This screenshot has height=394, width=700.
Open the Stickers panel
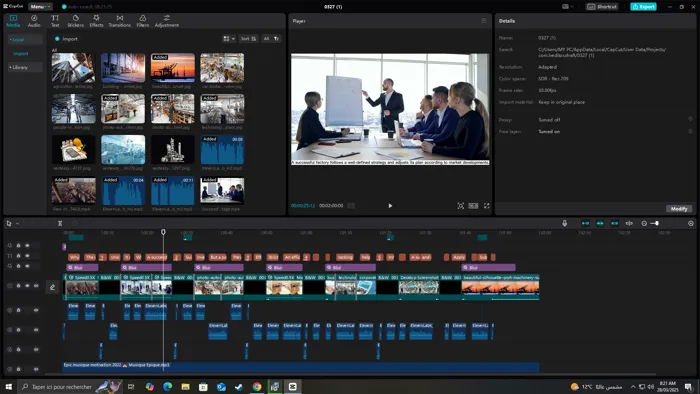tap(75, 21)
